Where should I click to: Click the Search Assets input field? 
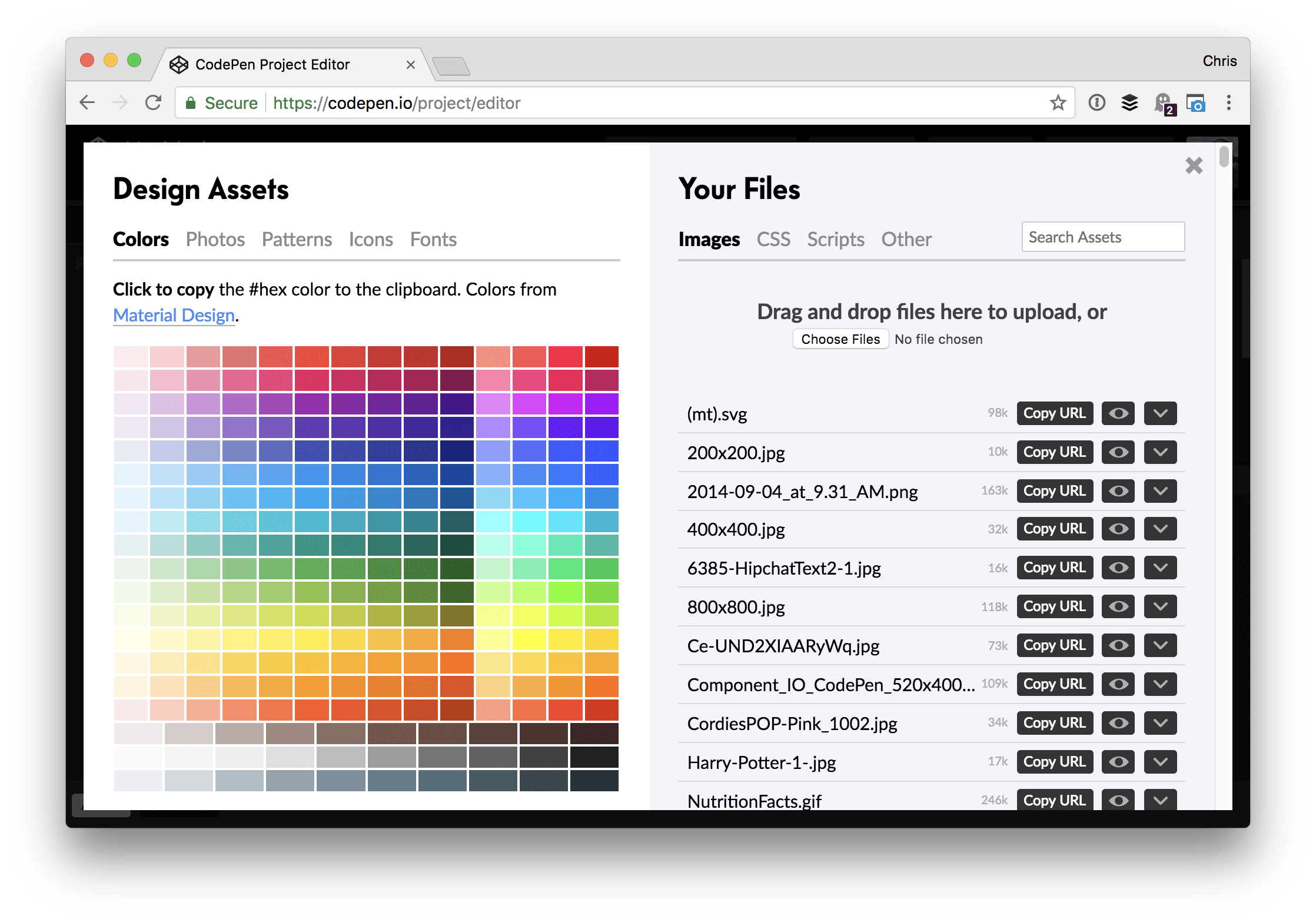point(1102,237)
